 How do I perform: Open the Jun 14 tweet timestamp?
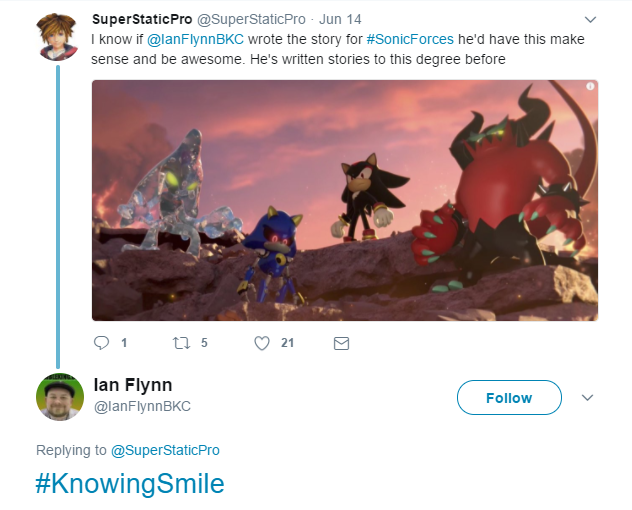tap(340, 19)
